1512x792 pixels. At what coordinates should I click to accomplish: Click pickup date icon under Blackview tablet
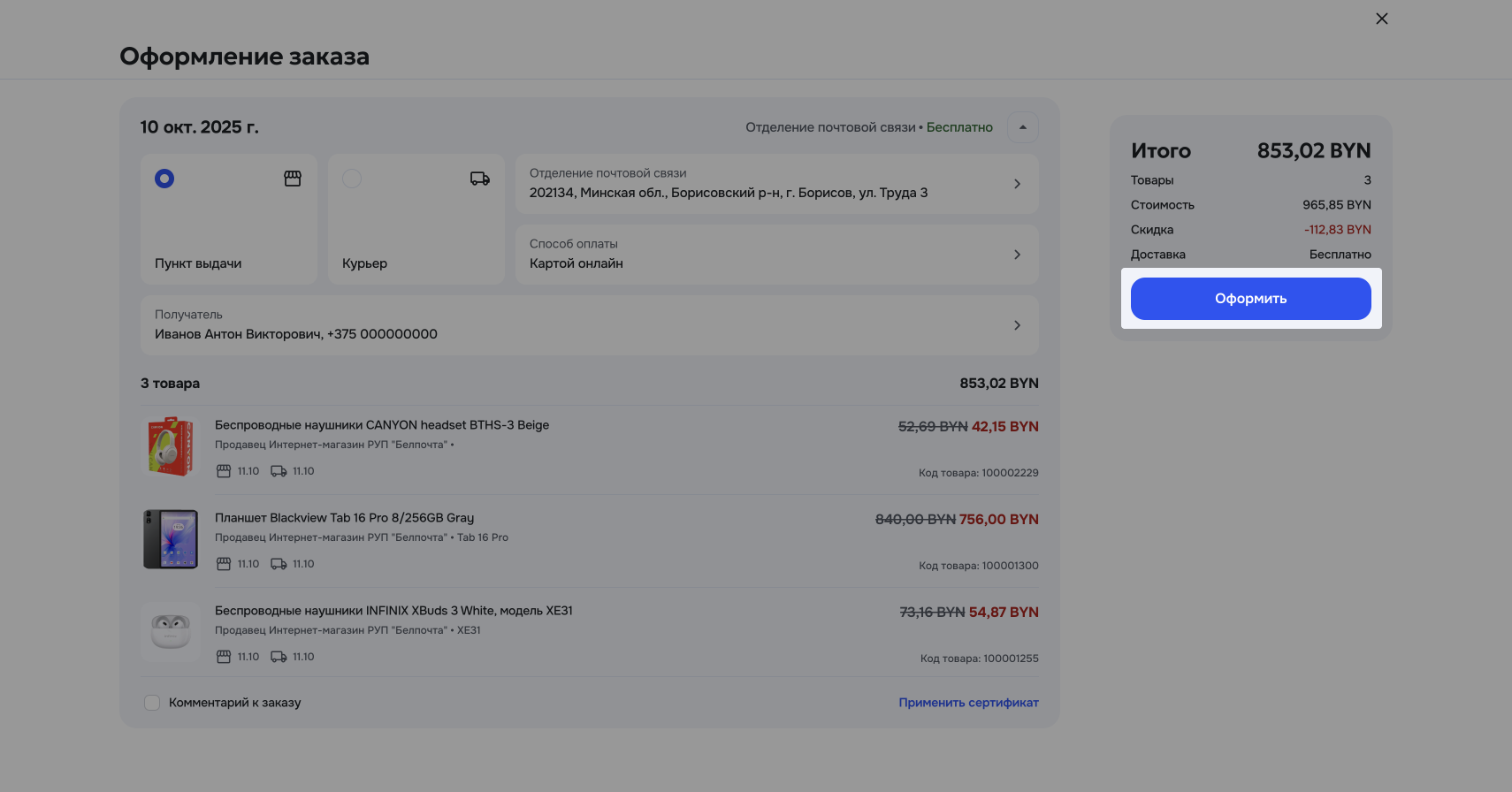point(224,564)
